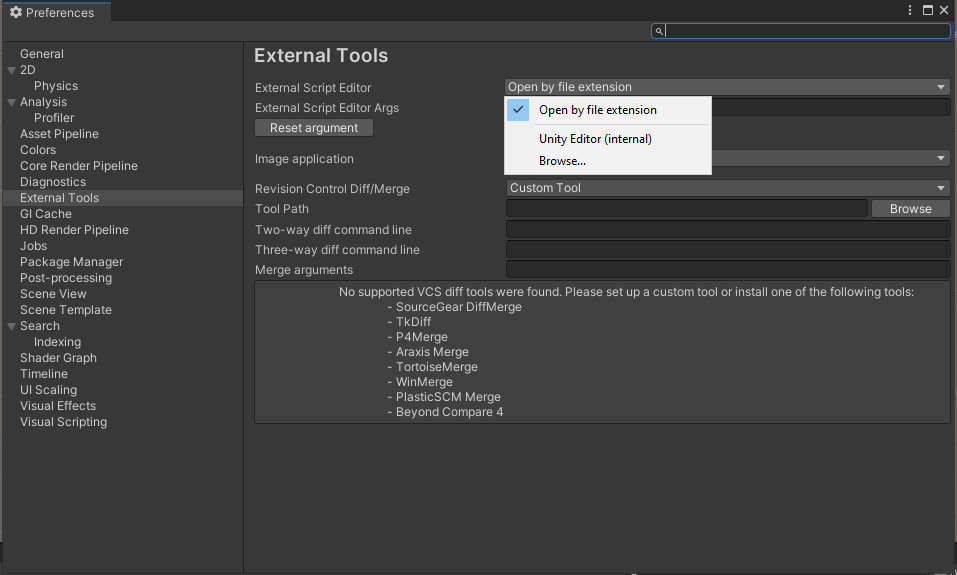Click into the preferences search field
This screenshot has height=575, width=957.
click(x=807, y=31)
